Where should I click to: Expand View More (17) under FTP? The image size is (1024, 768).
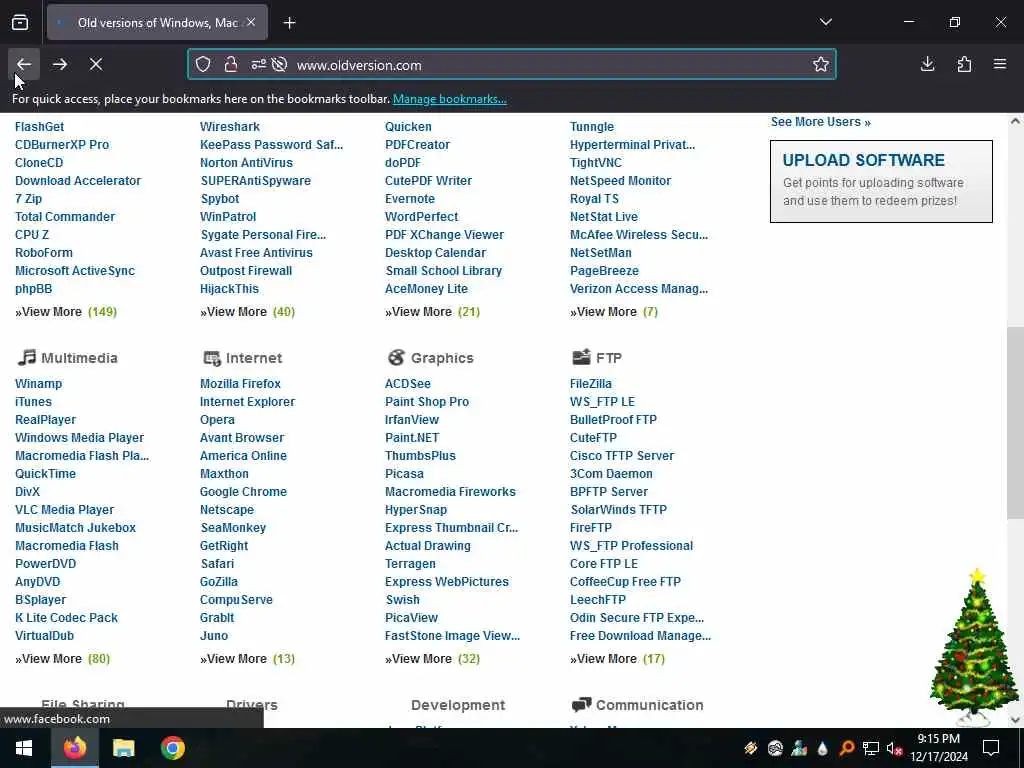point(617,659)
